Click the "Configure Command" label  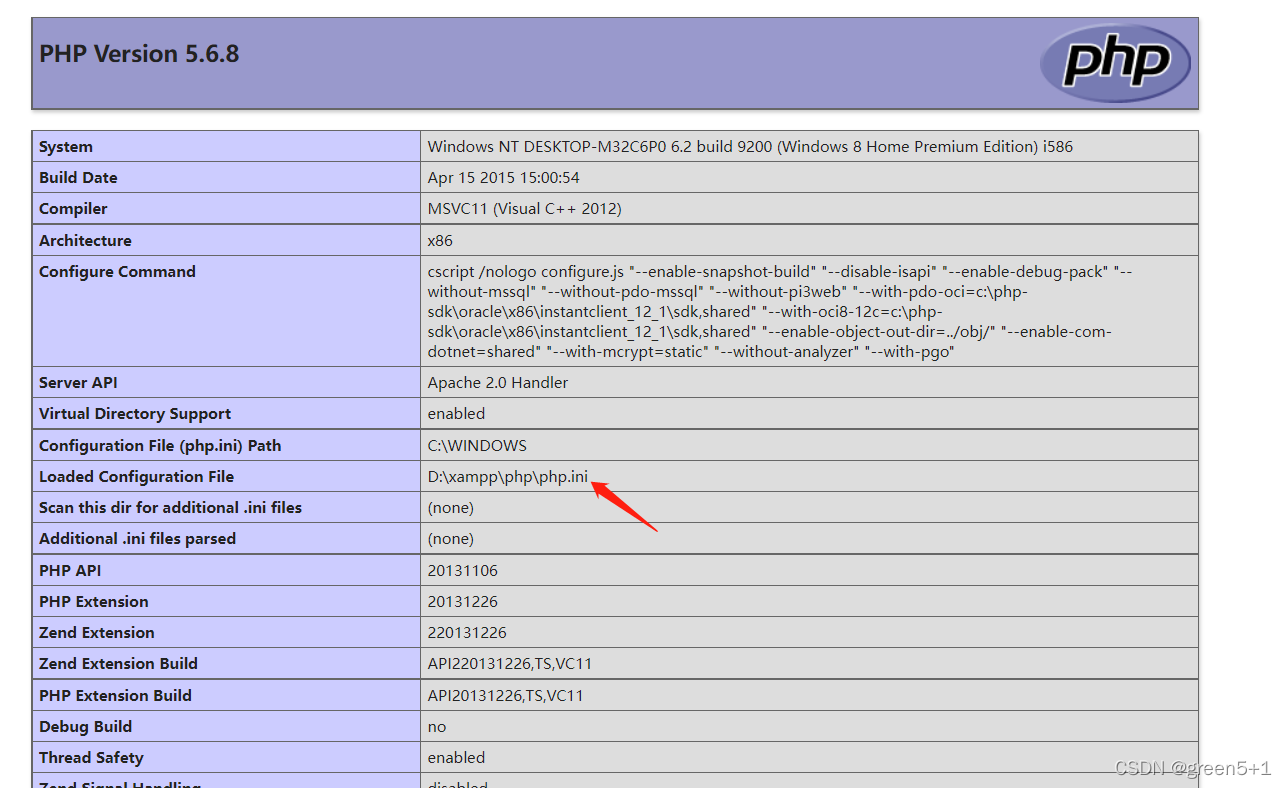(117, 272)
